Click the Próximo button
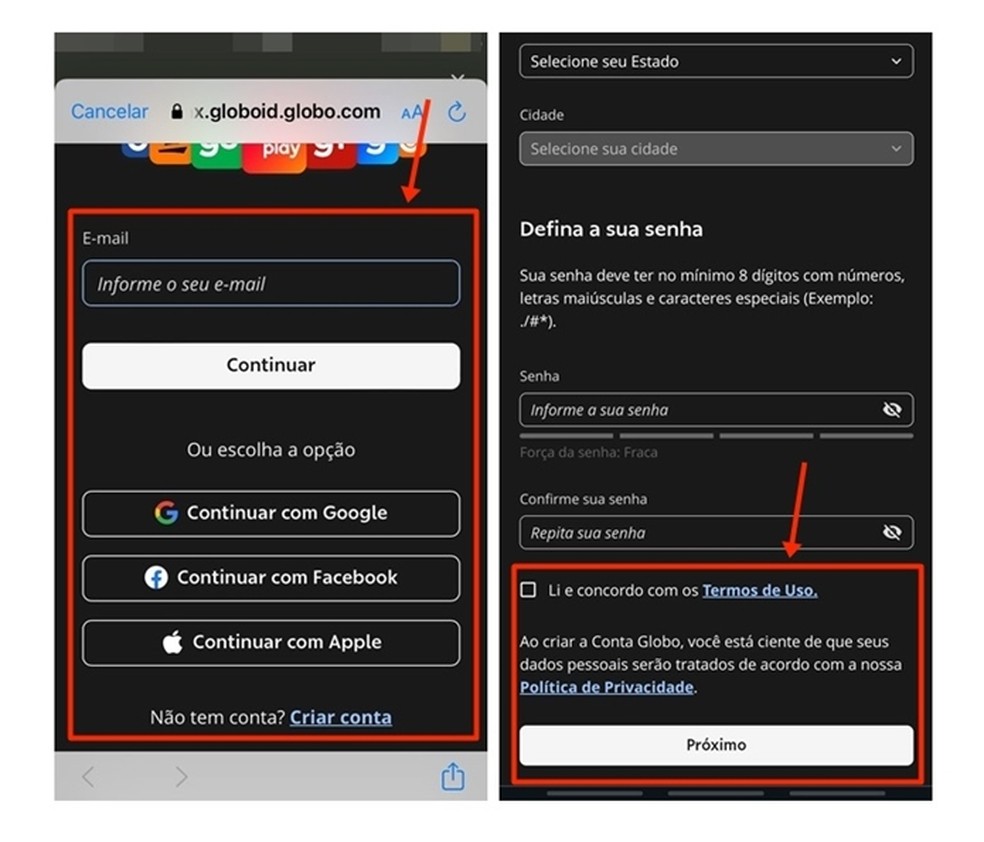984x842 pixels. [x=716, y=745]
